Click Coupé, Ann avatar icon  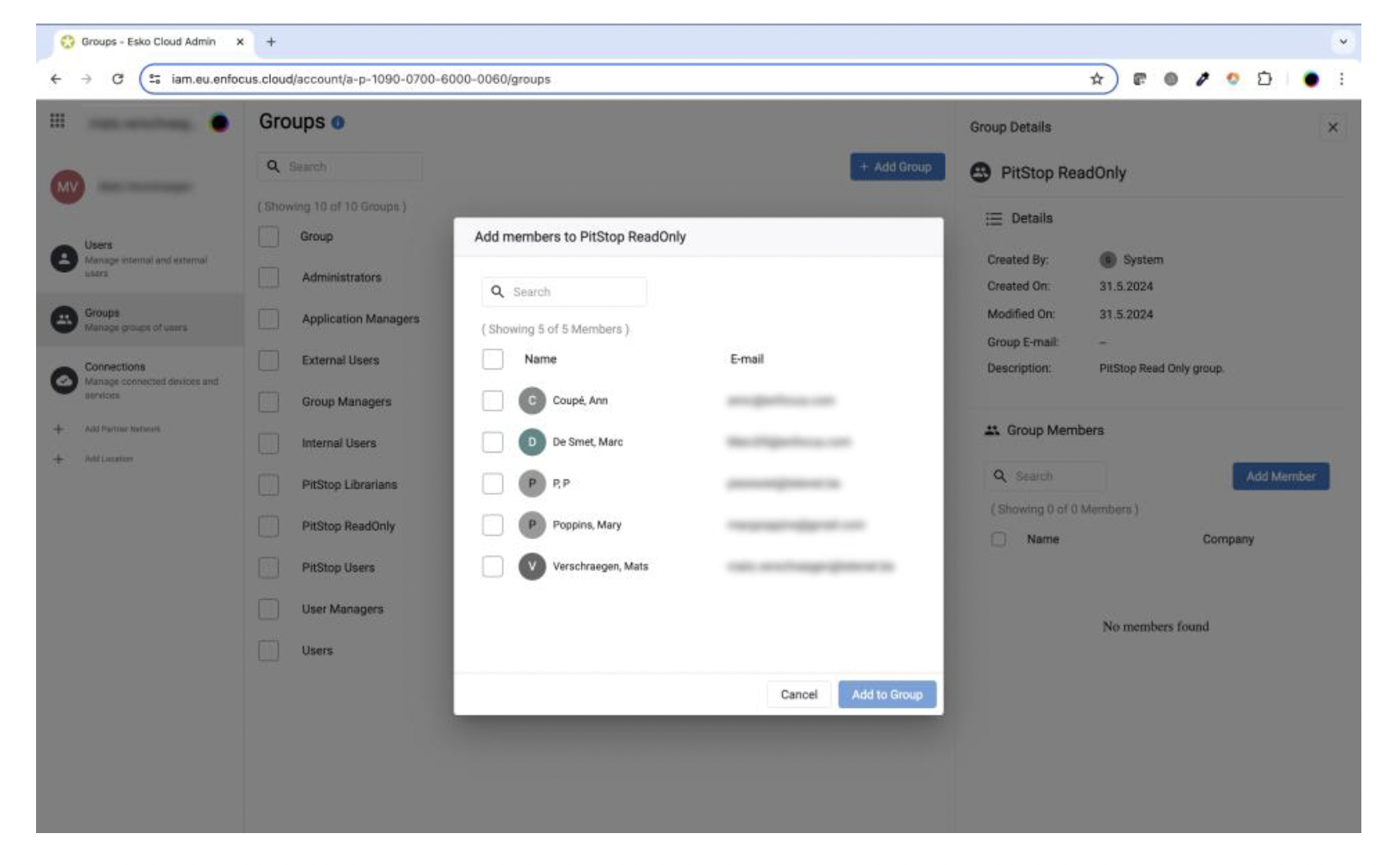coord(531,401)
